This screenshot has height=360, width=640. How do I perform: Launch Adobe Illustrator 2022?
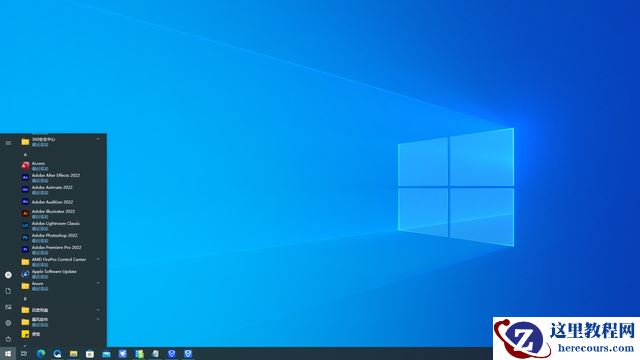[x=61, y=213]
